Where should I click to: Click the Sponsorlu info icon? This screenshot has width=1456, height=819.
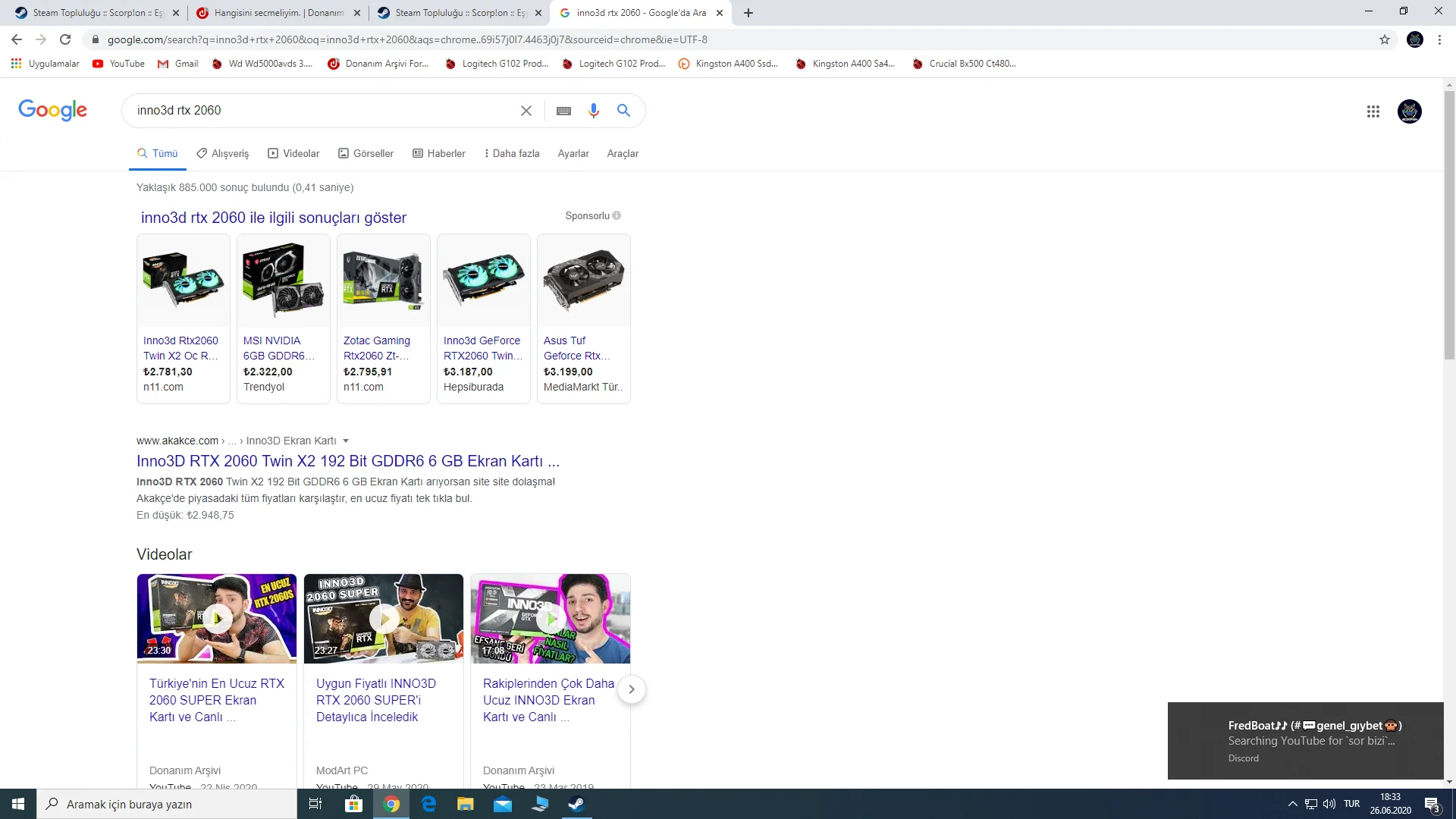point(617,215)
